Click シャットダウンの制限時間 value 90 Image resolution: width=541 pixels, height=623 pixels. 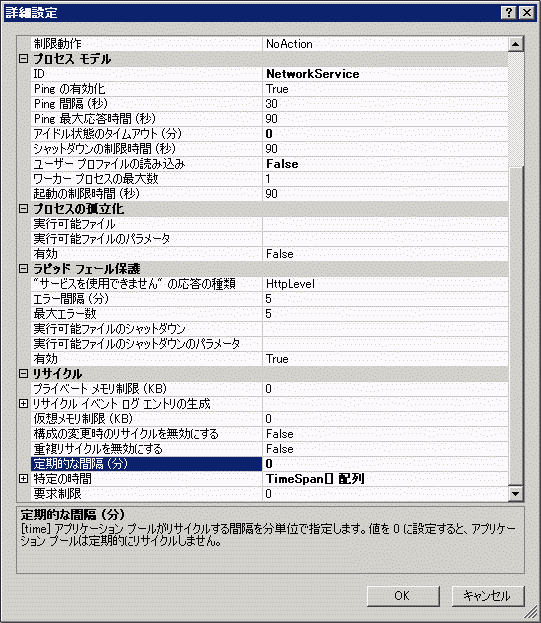pos(385,149)
